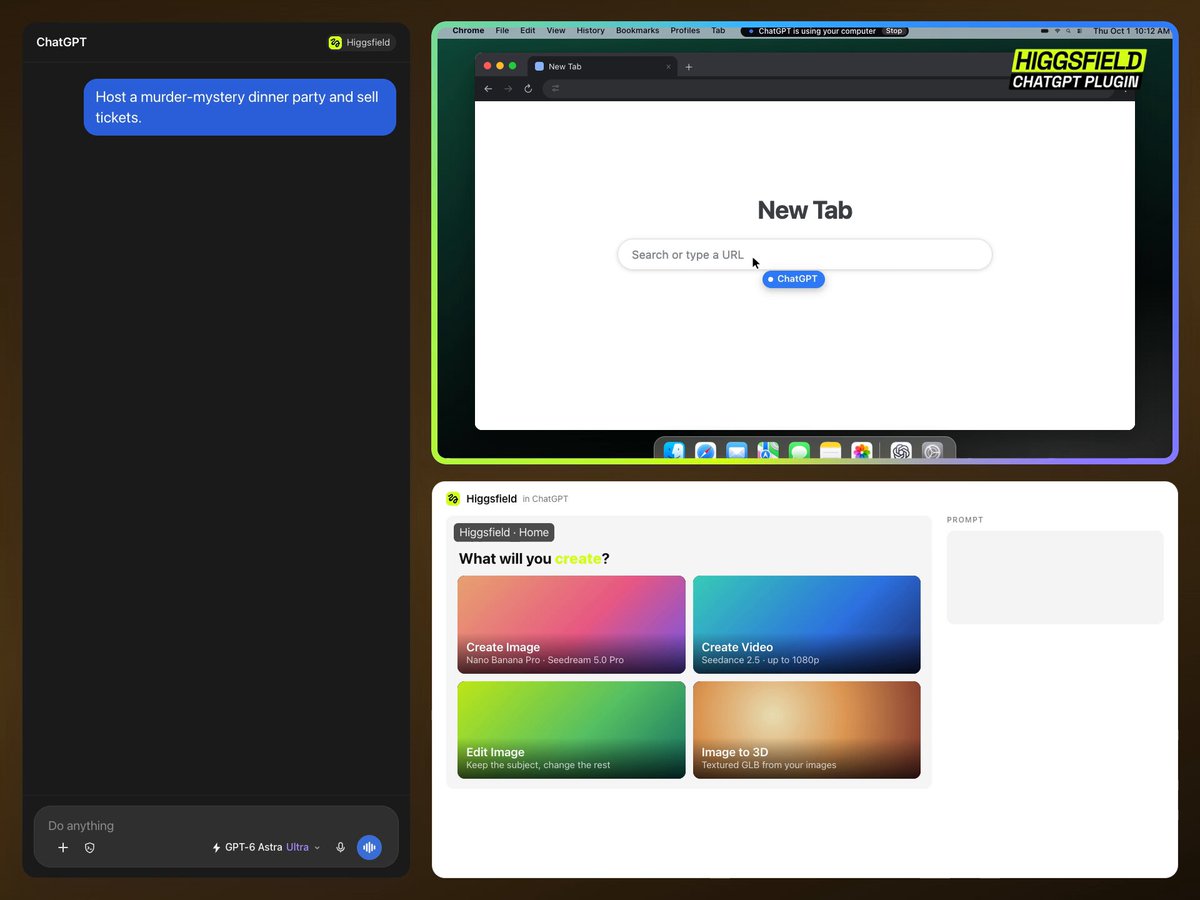
Task: Go back in the Chrome window
Action: pos(488,89)
